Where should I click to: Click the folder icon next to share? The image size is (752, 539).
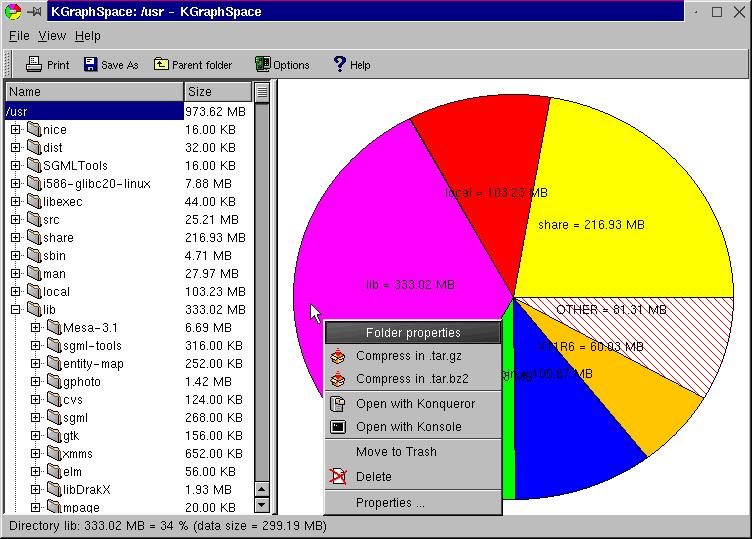(34, 237)
